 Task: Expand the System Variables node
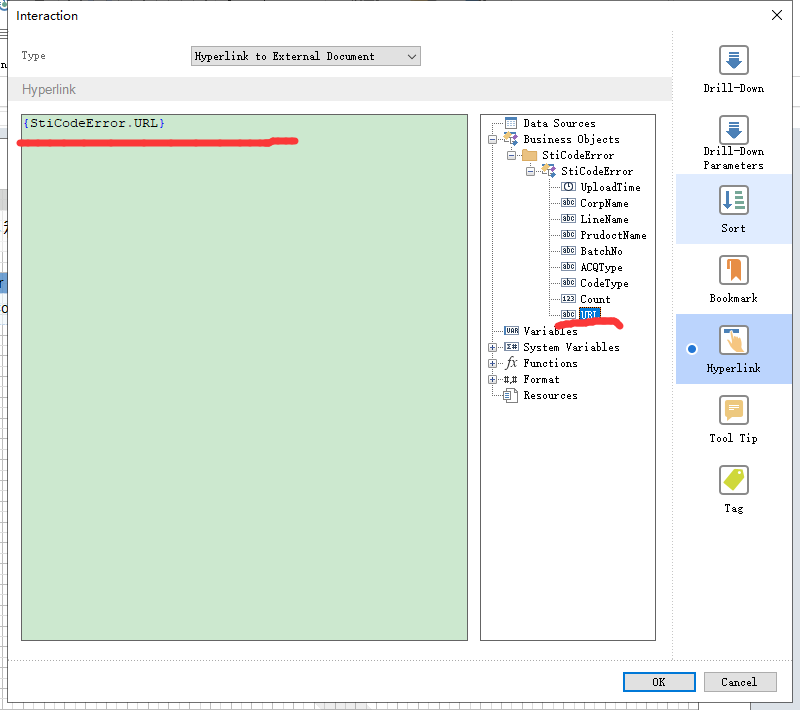[492, 347]
